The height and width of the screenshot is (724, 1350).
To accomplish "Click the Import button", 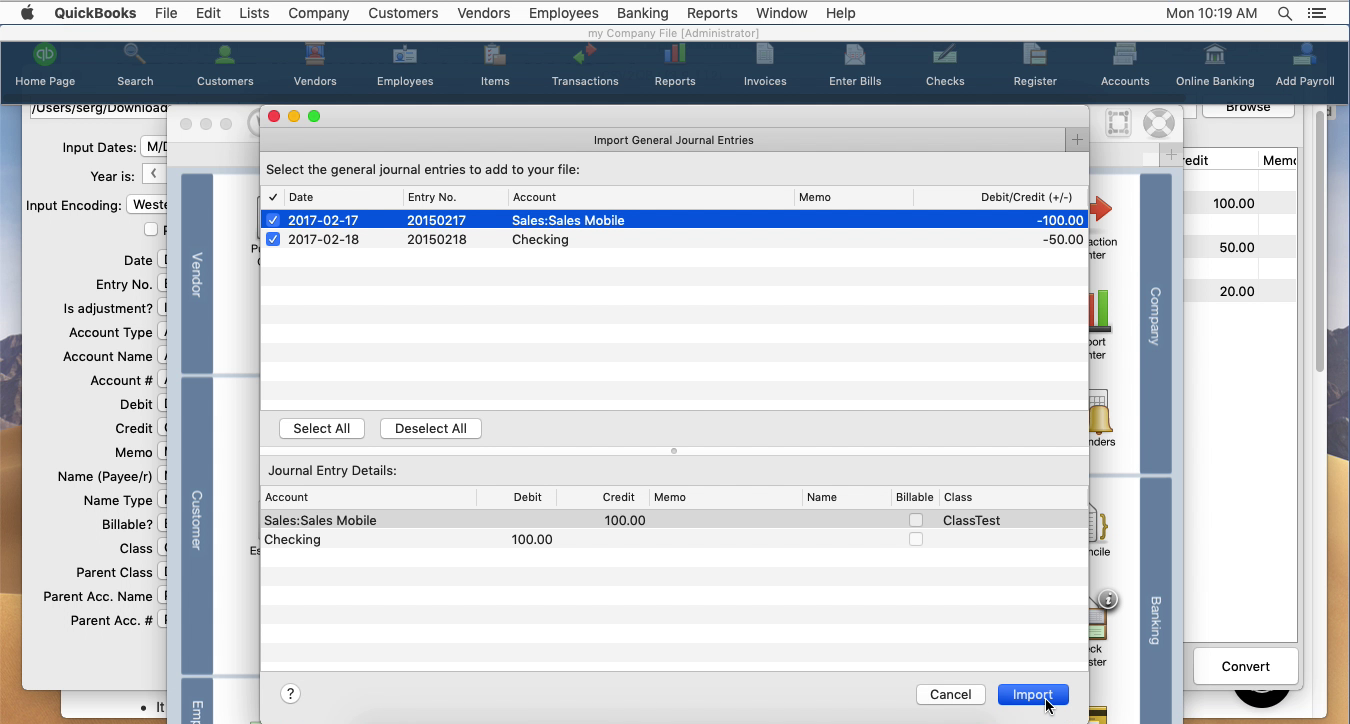I will click(1033, 694).
